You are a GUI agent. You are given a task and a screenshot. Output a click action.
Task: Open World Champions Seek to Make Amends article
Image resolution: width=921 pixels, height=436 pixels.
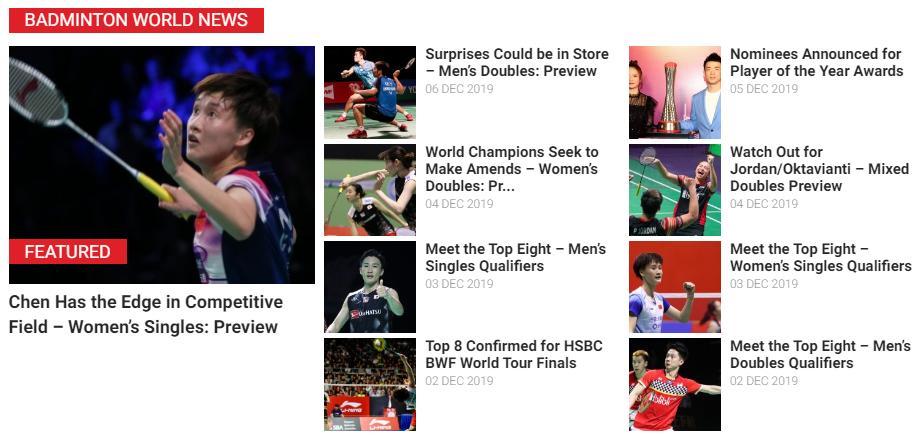(x=512, y=169)
